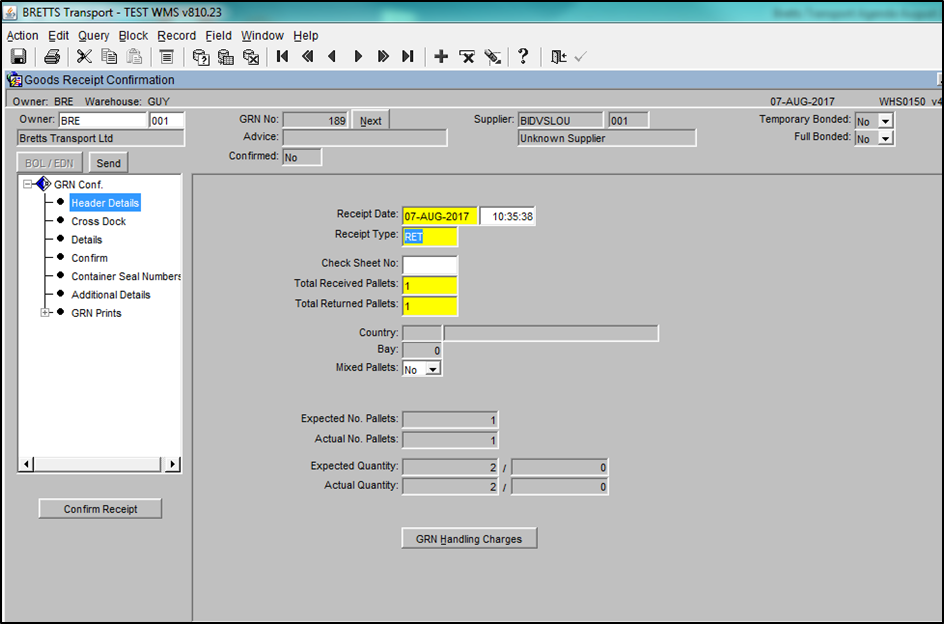Click the Exit door icon
This screenshot has width=944, height=624.
click(559, 57)
